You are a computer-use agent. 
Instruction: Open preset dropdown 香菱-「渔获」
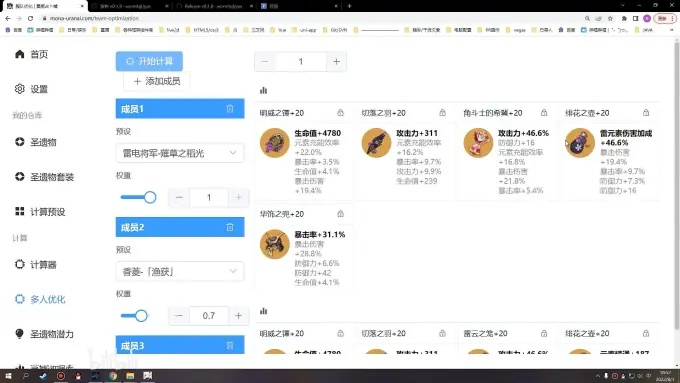(x=180, y=272)
